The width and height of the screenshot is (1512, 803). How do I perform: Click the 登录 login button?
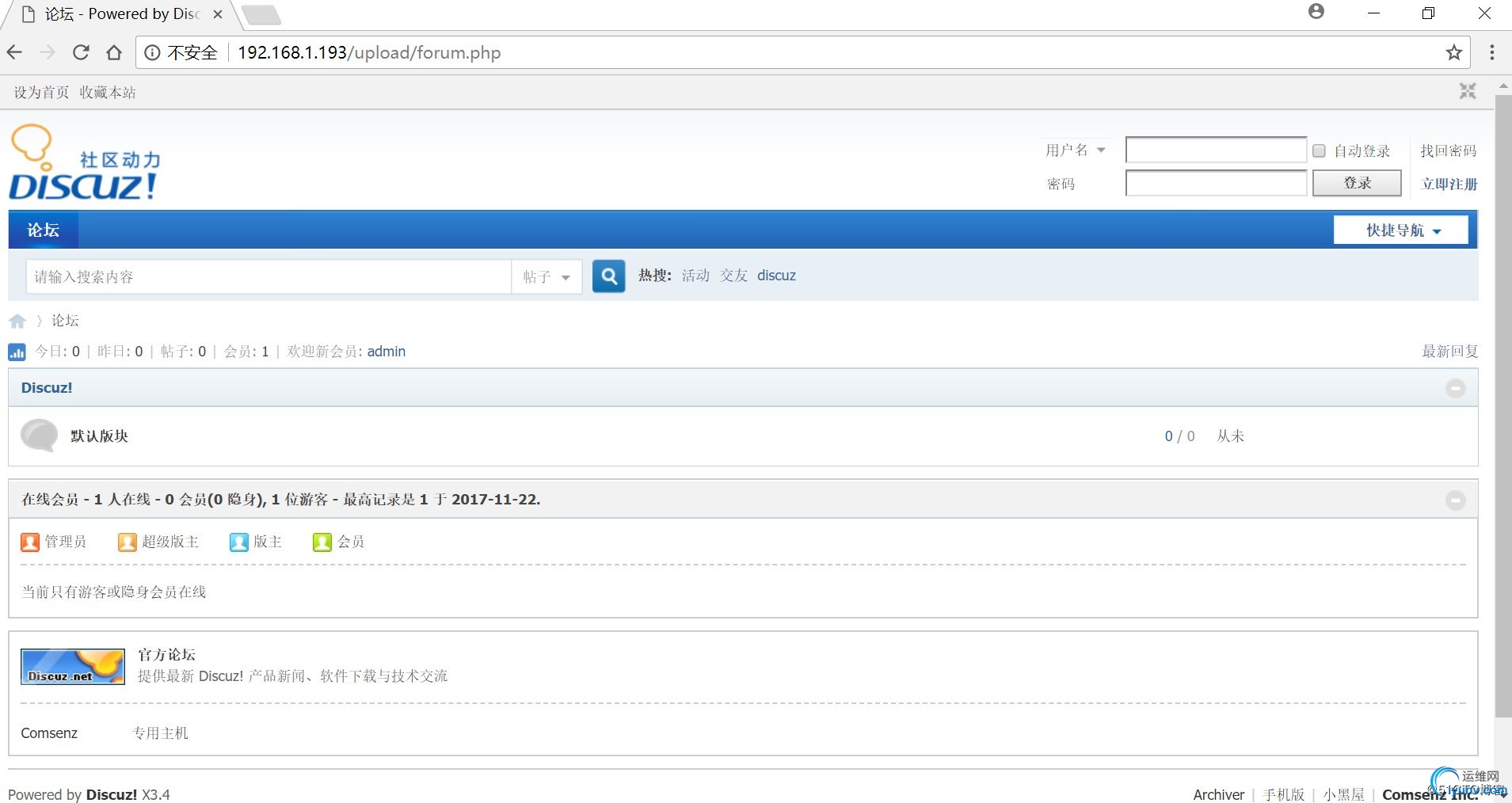1357,183
